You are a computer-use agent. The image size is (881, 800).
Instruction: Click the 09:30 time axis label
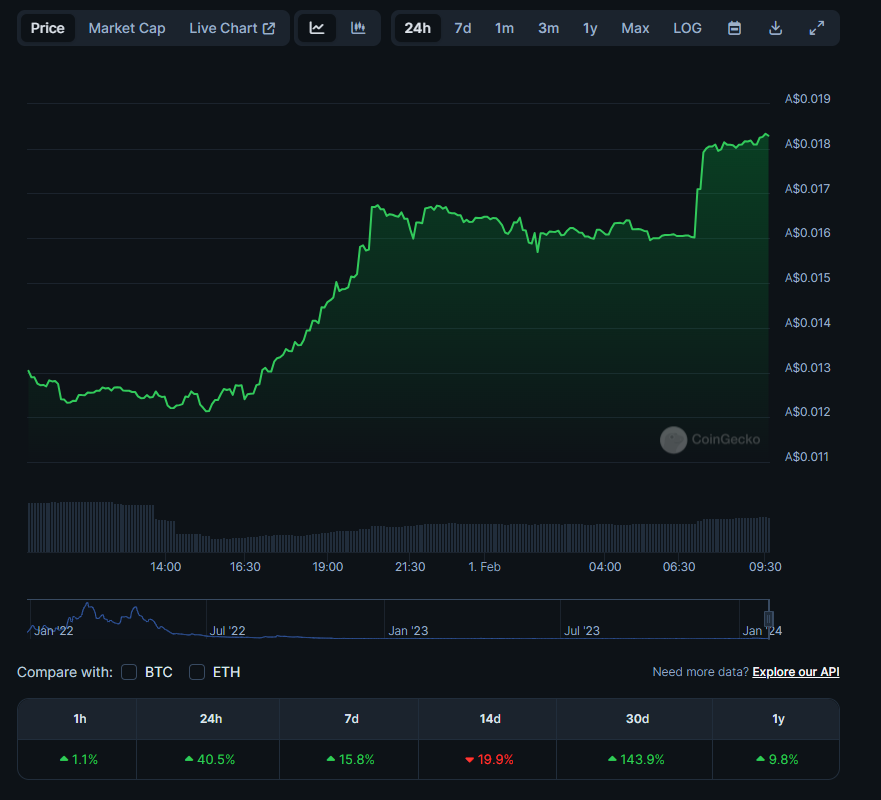coord(765,567)
